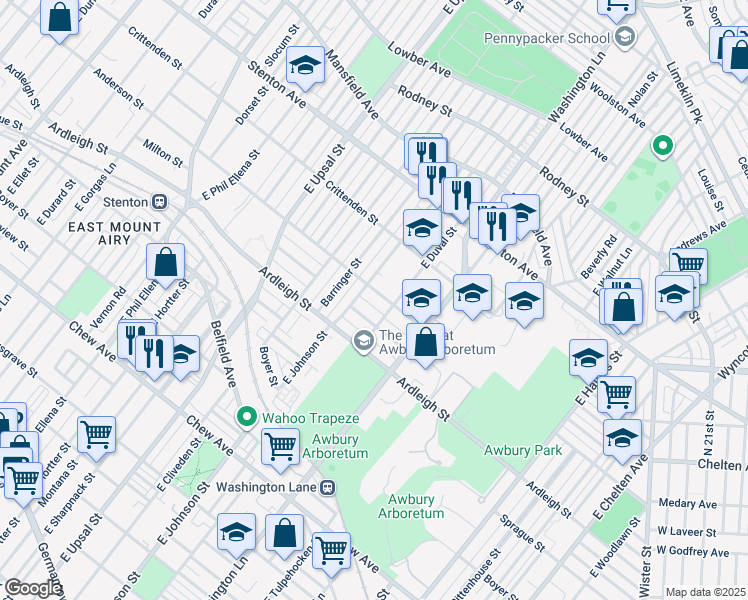748x600 pixels.
Task: Select the E Woodlawn St street label
Action: [616, 547]
